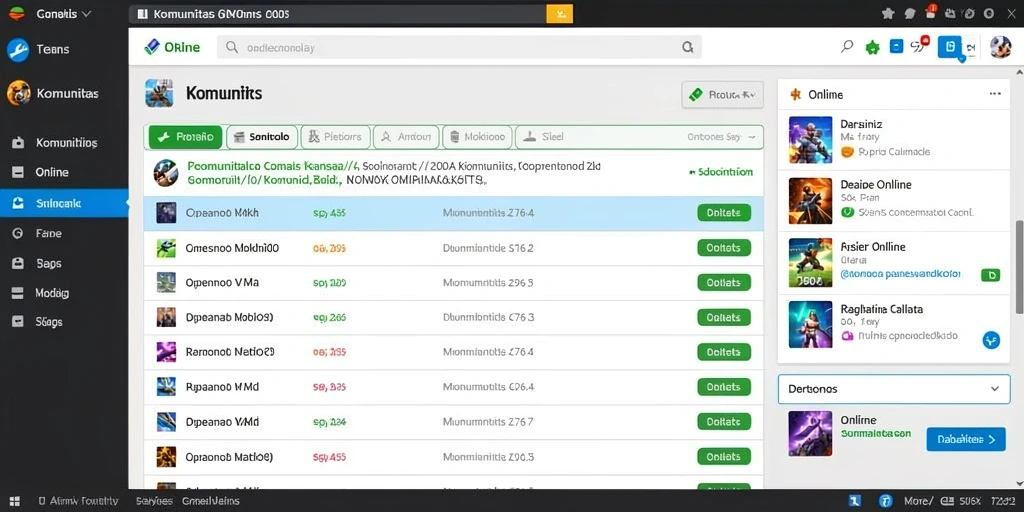Click the Oriine logo in the header
Viewport: 1024px width, 512px height.
pyautogui.click(x=172, y=47)
